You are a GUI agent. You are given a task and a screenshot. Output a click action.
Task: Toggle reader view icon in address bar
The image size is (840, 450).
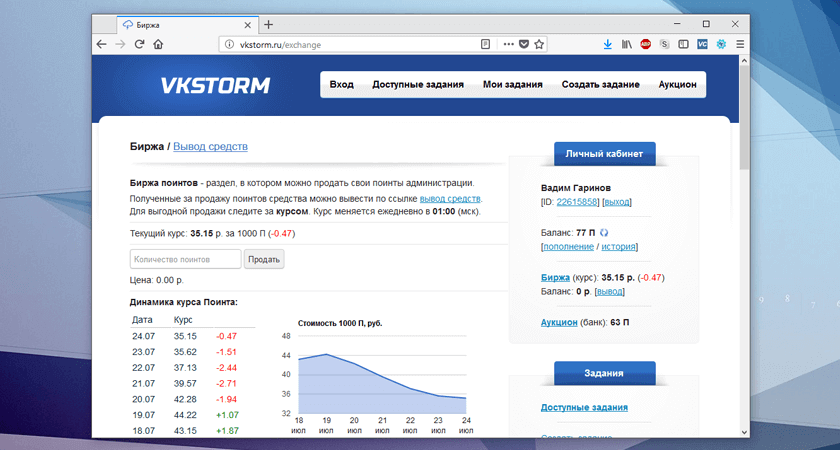[x=485, y=44]
